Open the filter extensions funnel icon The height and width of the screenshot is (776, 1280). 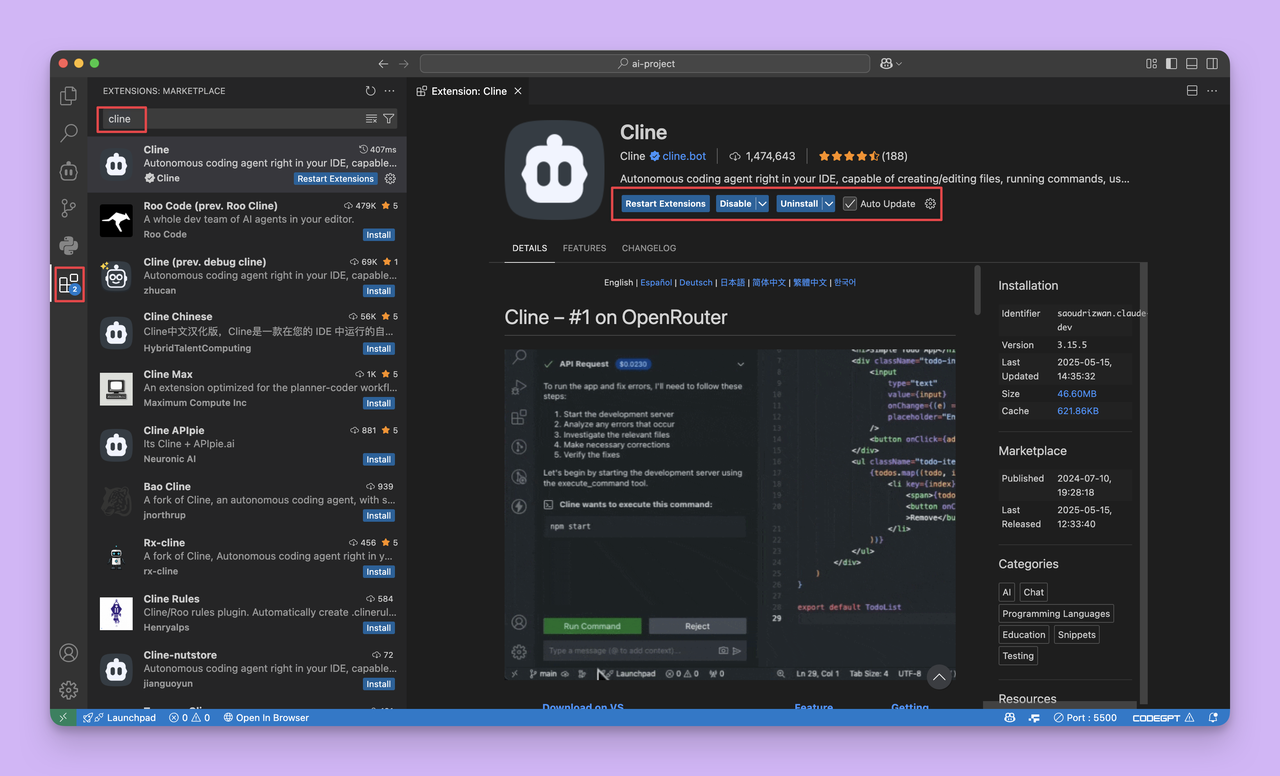[389, 119]
